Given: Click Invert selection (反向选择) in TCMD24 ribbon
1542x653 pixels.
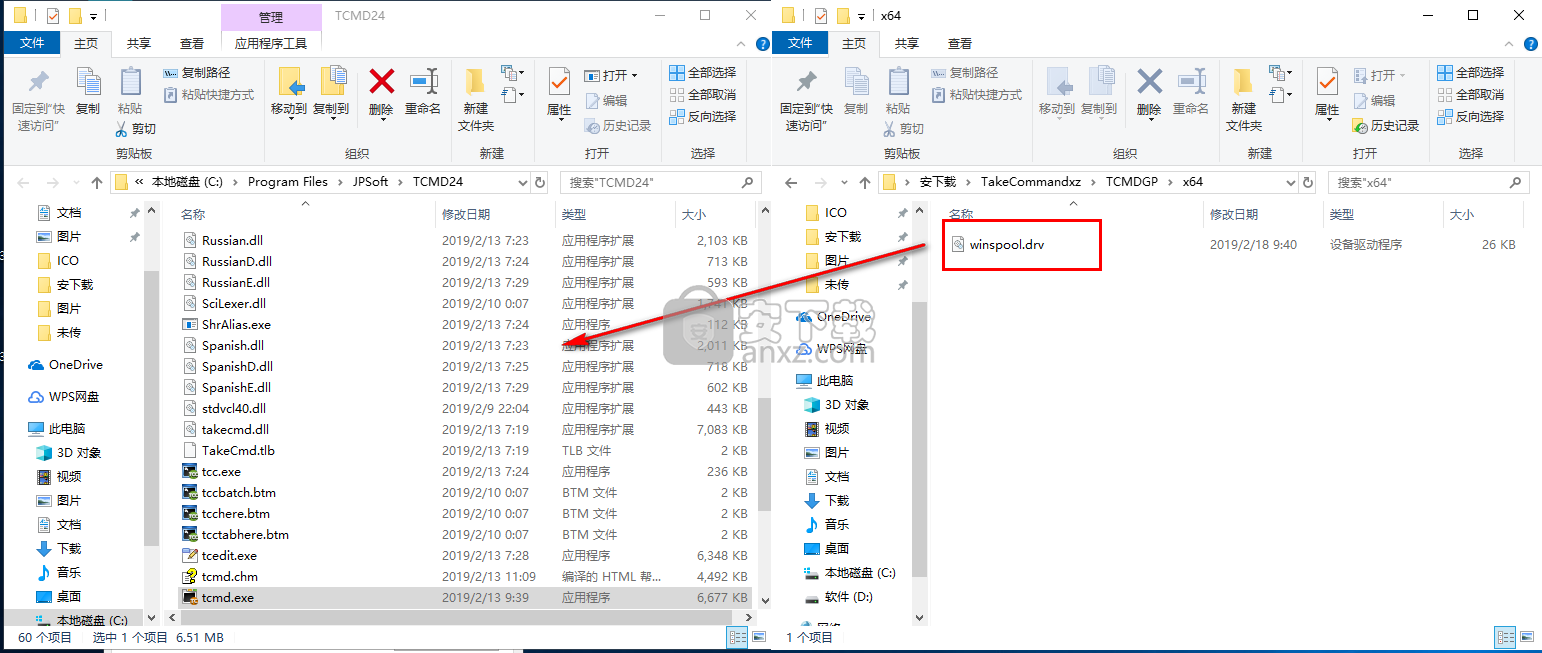Looking at the screenshot, I should [702, 117].
